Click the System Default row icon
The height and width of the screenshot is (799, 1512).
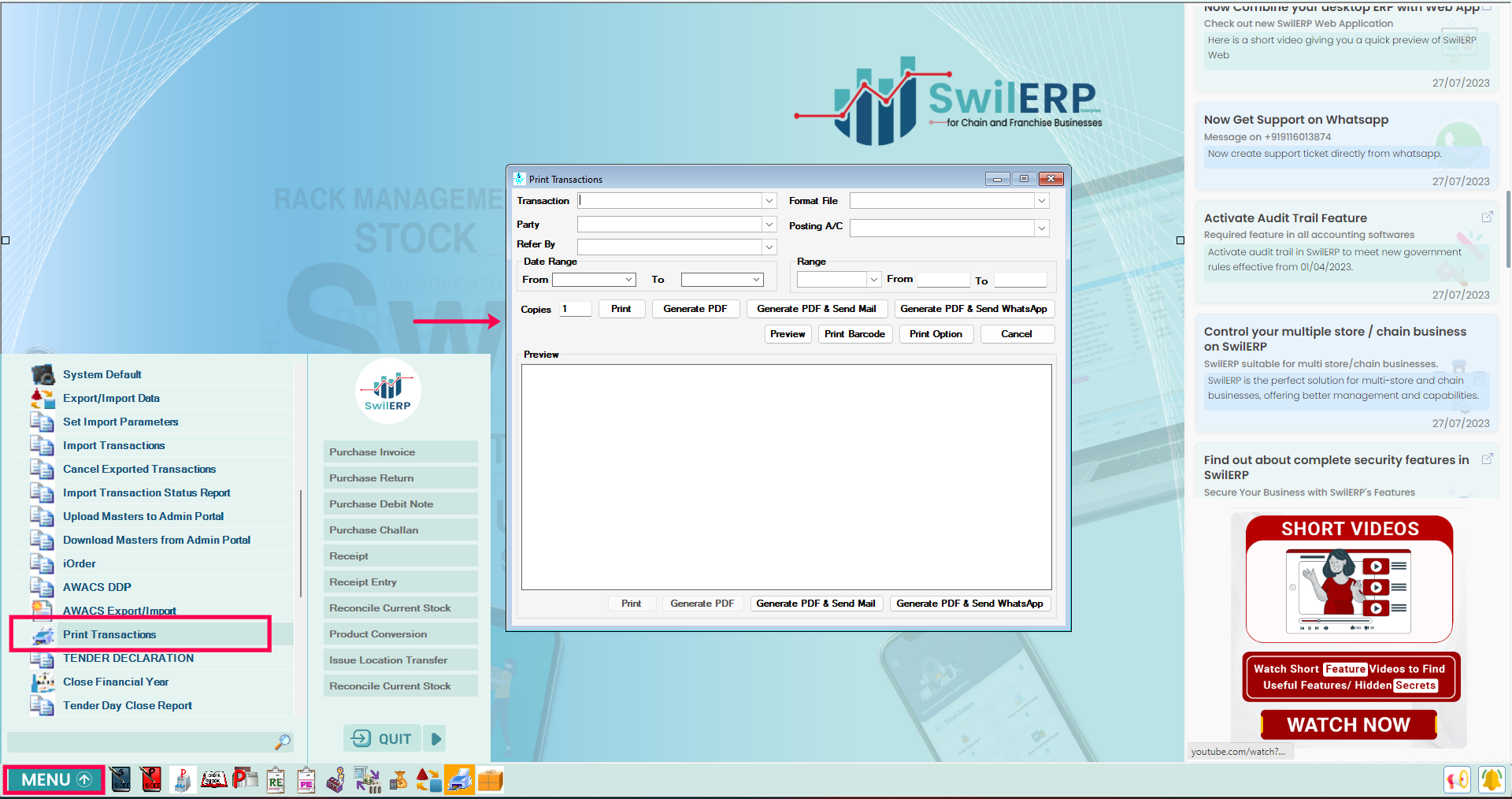[43, 374]
